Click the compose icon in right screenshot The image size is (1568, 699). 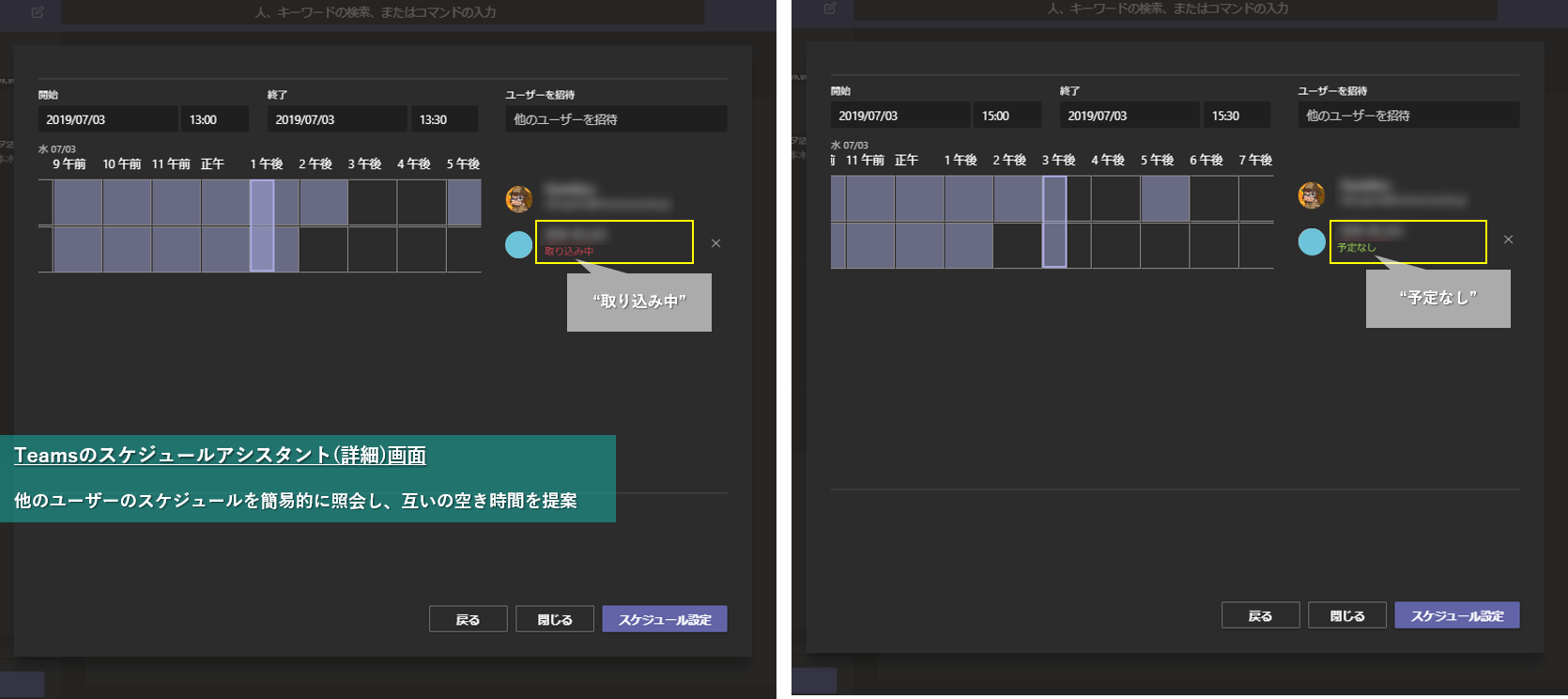point(830,8)
